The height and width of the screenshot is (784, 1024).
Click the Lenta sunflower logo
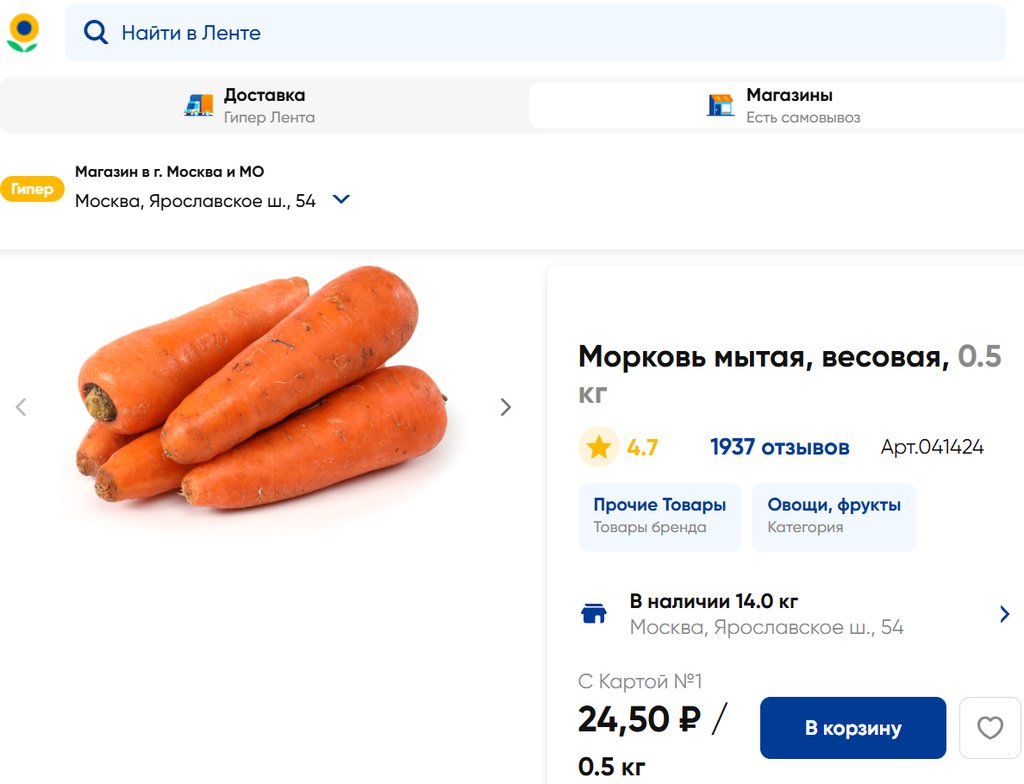tap(23, 32)
